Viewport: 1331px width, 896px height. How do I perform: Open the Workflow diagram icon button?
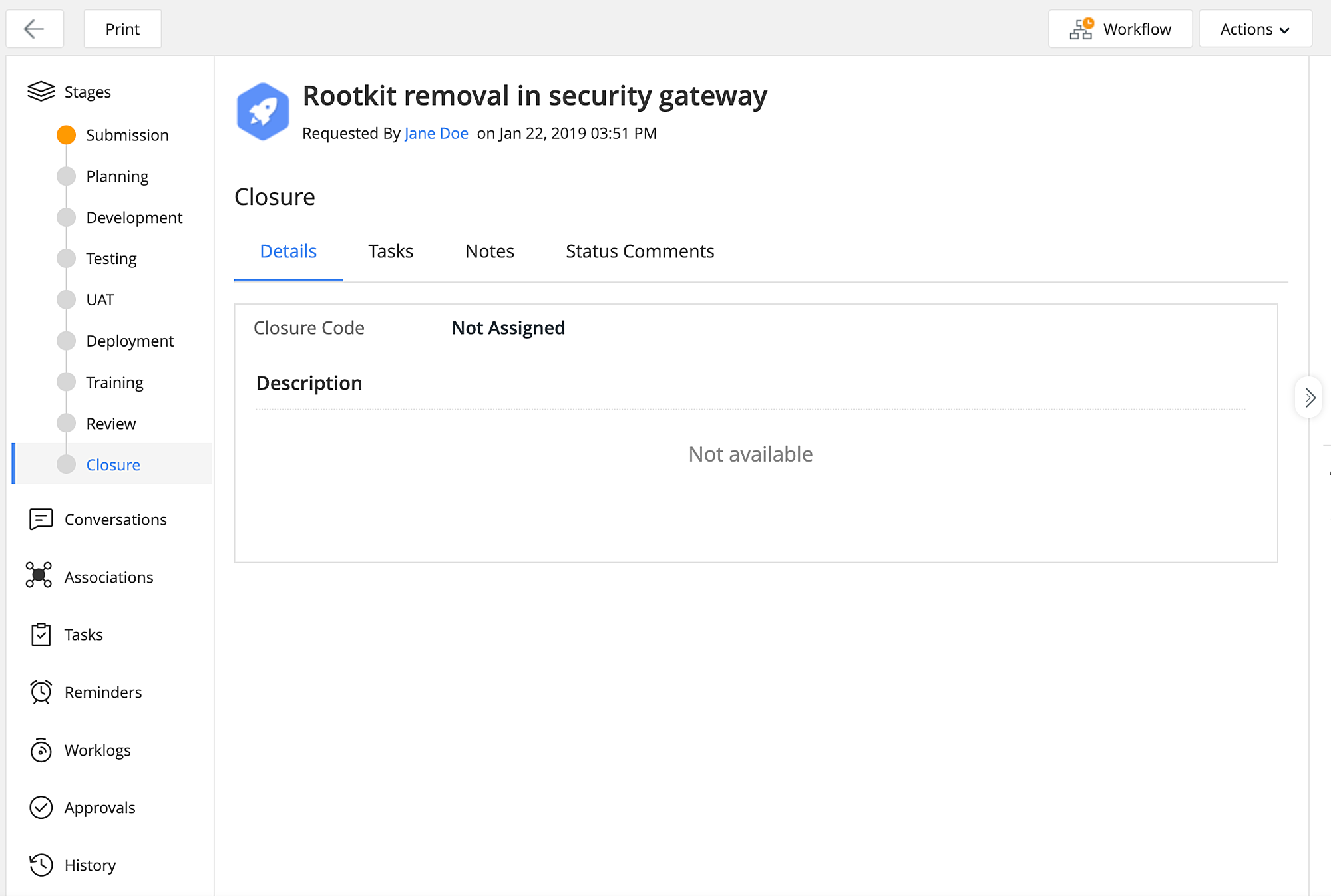(1081, 29)
